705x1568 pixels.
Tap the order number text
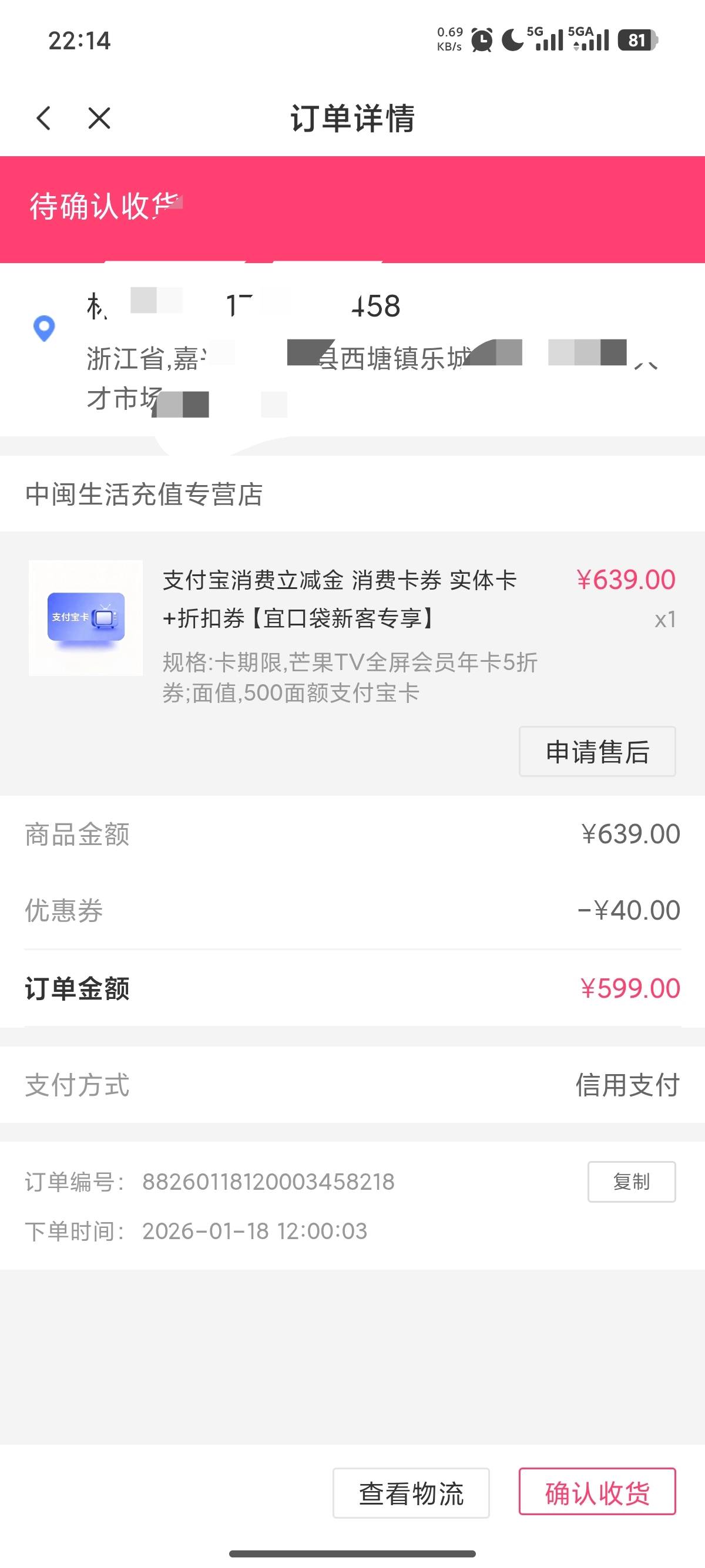coord(268,1182)
